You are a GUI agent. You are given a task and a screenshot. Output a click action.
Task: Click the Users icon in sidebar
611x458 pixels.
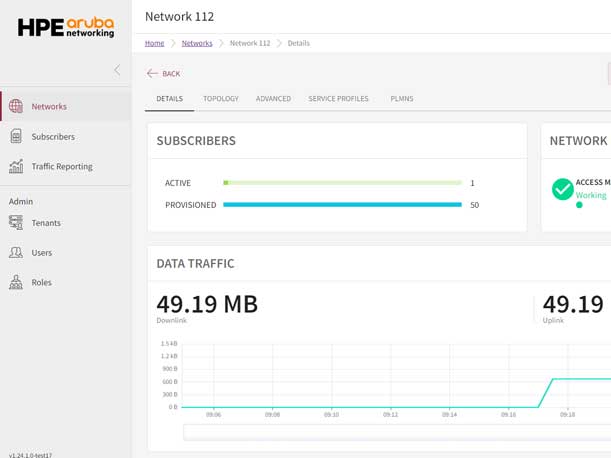pos(16,253)
